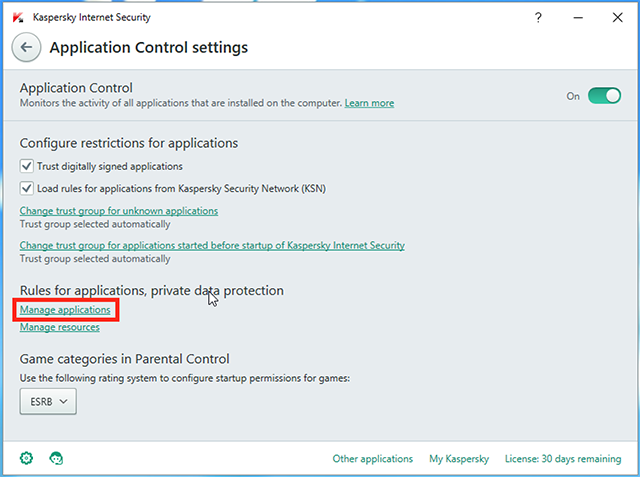This screenshot has width=640, height=477.
Task: Open Manage resources link
Action: click(x=60, y=327)
